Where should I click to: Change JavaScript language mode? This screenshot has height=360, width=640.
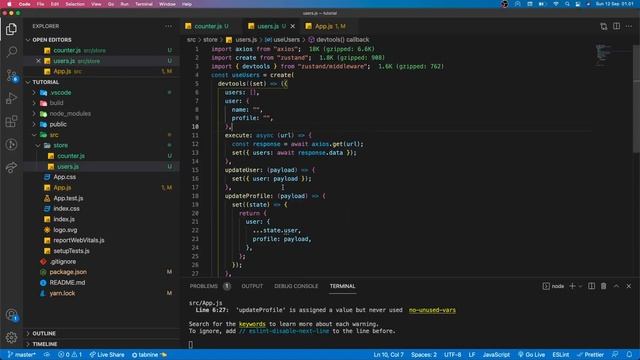tap(496, 355)
